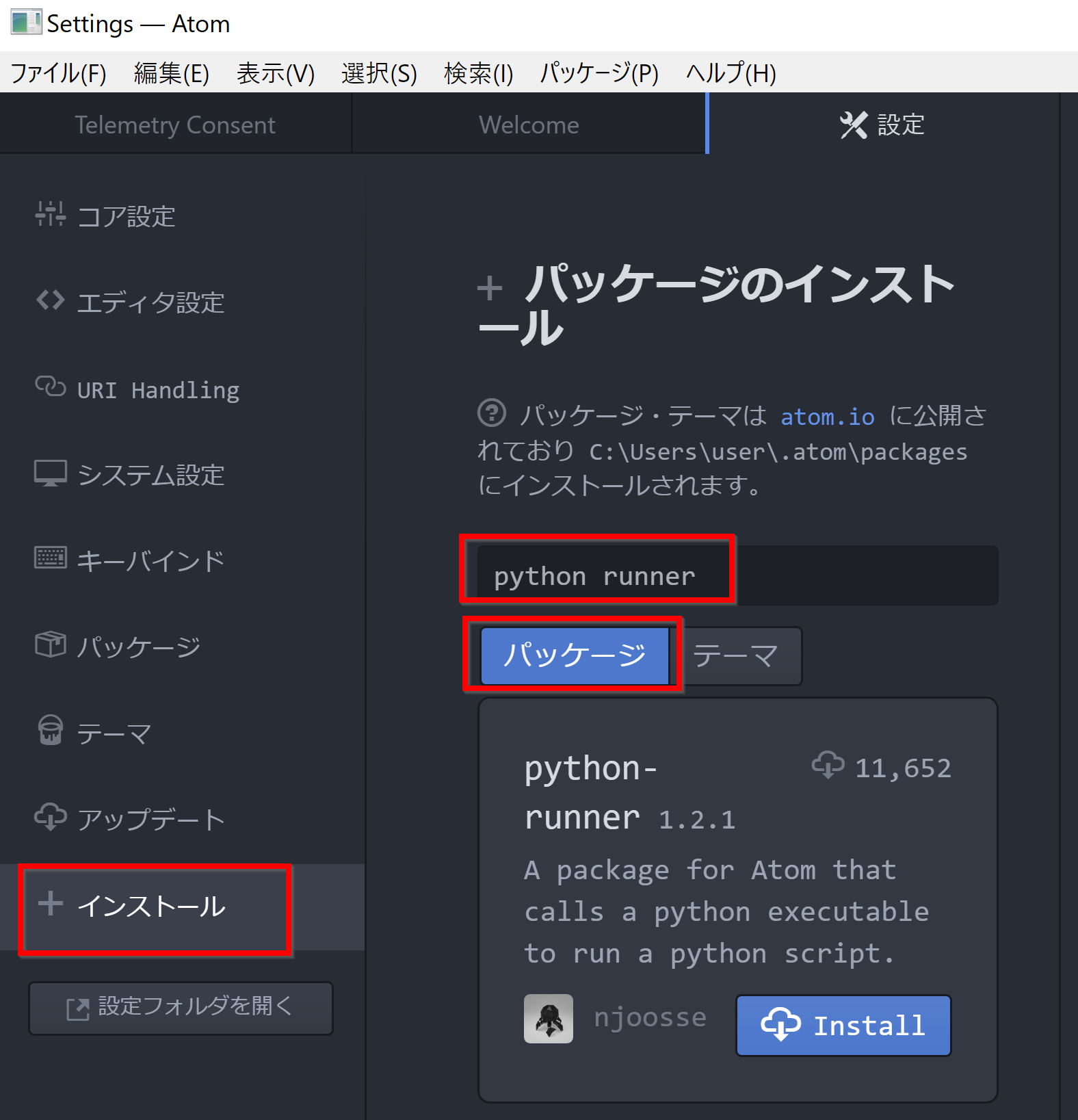Open the 選択(S) menu
The width and height of the screenshot is (1078, 1120).
[x=379, y=73]
